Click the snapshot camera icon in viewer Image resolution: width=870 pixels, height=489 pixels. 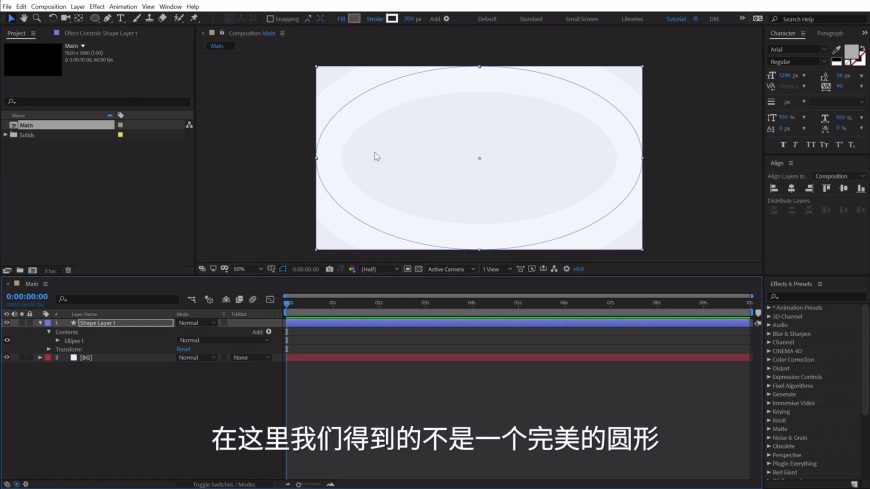pyautogui.click(x=330, y=269)
